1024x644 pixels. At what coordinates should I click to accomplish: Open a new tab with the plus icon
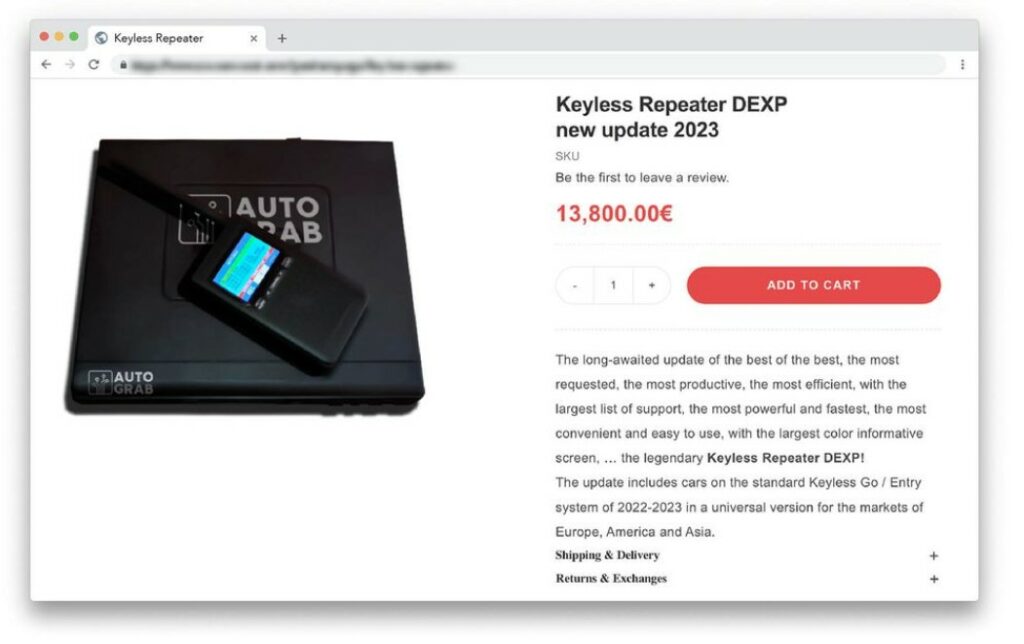coord(282,39)
